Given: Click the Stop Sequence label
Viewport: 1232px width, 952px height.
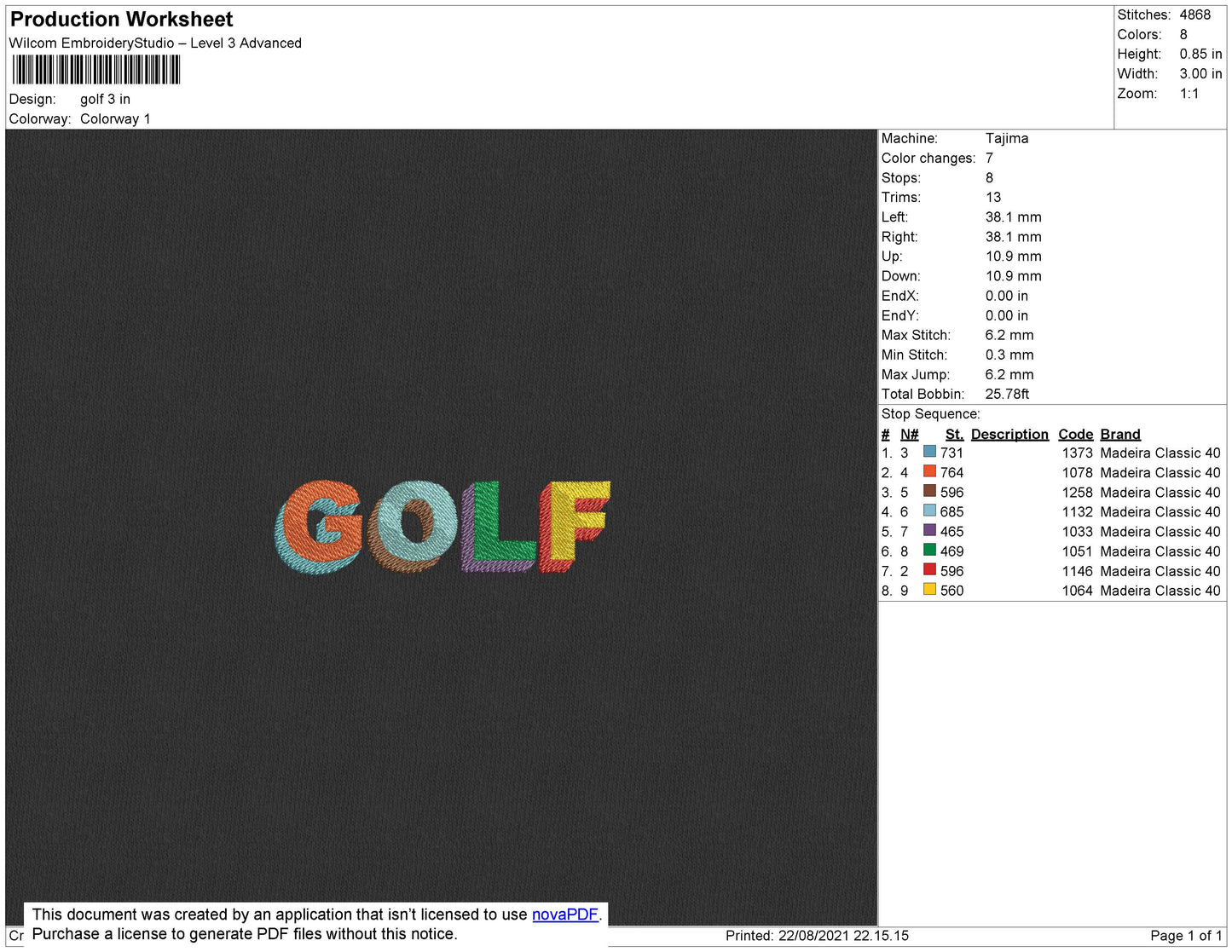Looking at the screenshot, I should point(930,413).
